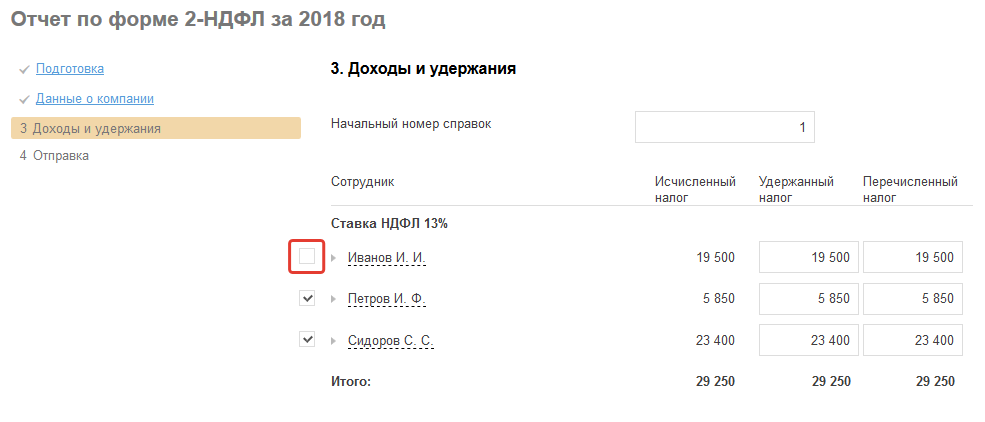985x422 pixels.
Task: Edit Петров's Перечисленный налог field
Action: tap(912, 299)
